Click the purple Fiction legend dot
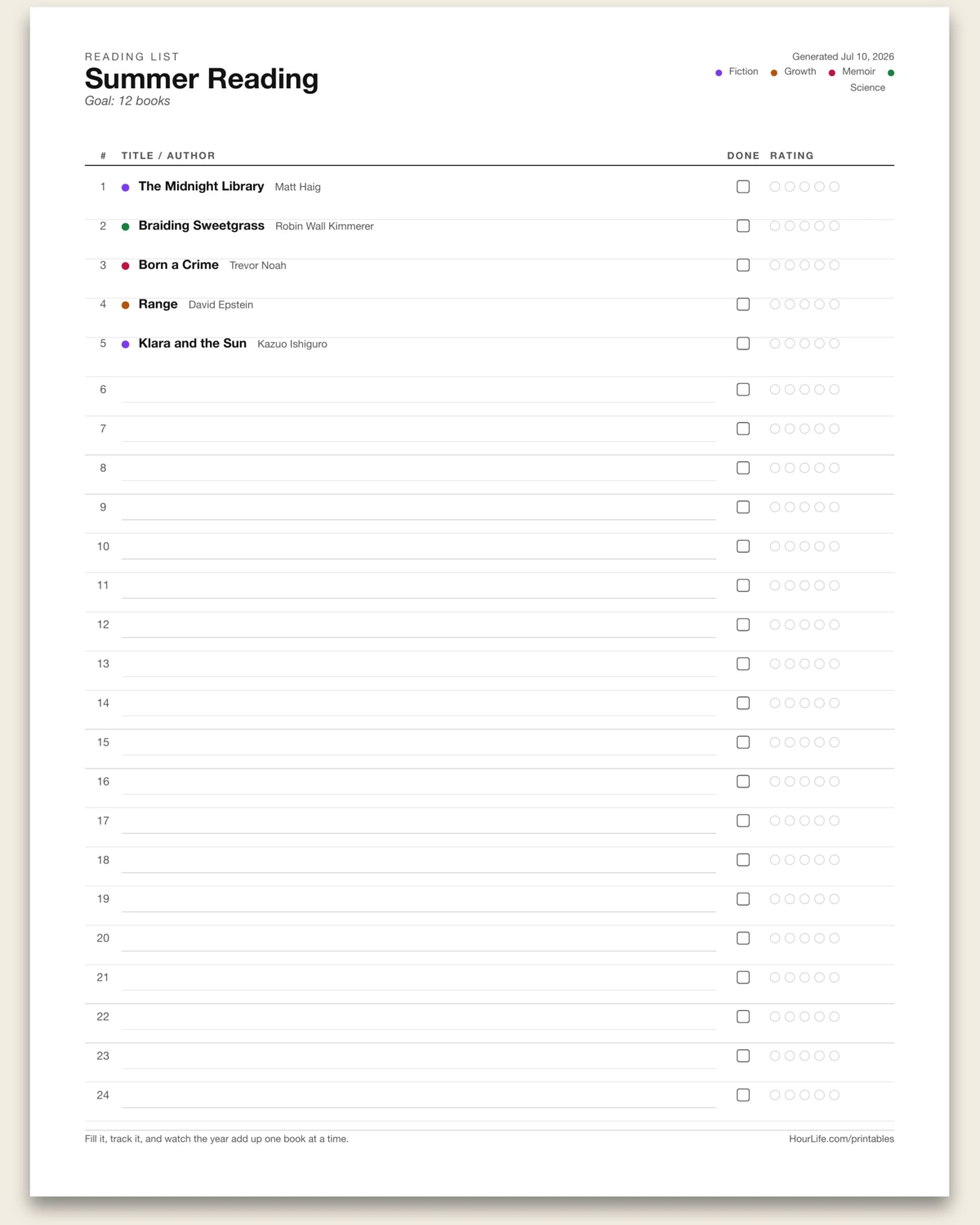Screen dimensions: 980x1225 [x=719, y=73]
